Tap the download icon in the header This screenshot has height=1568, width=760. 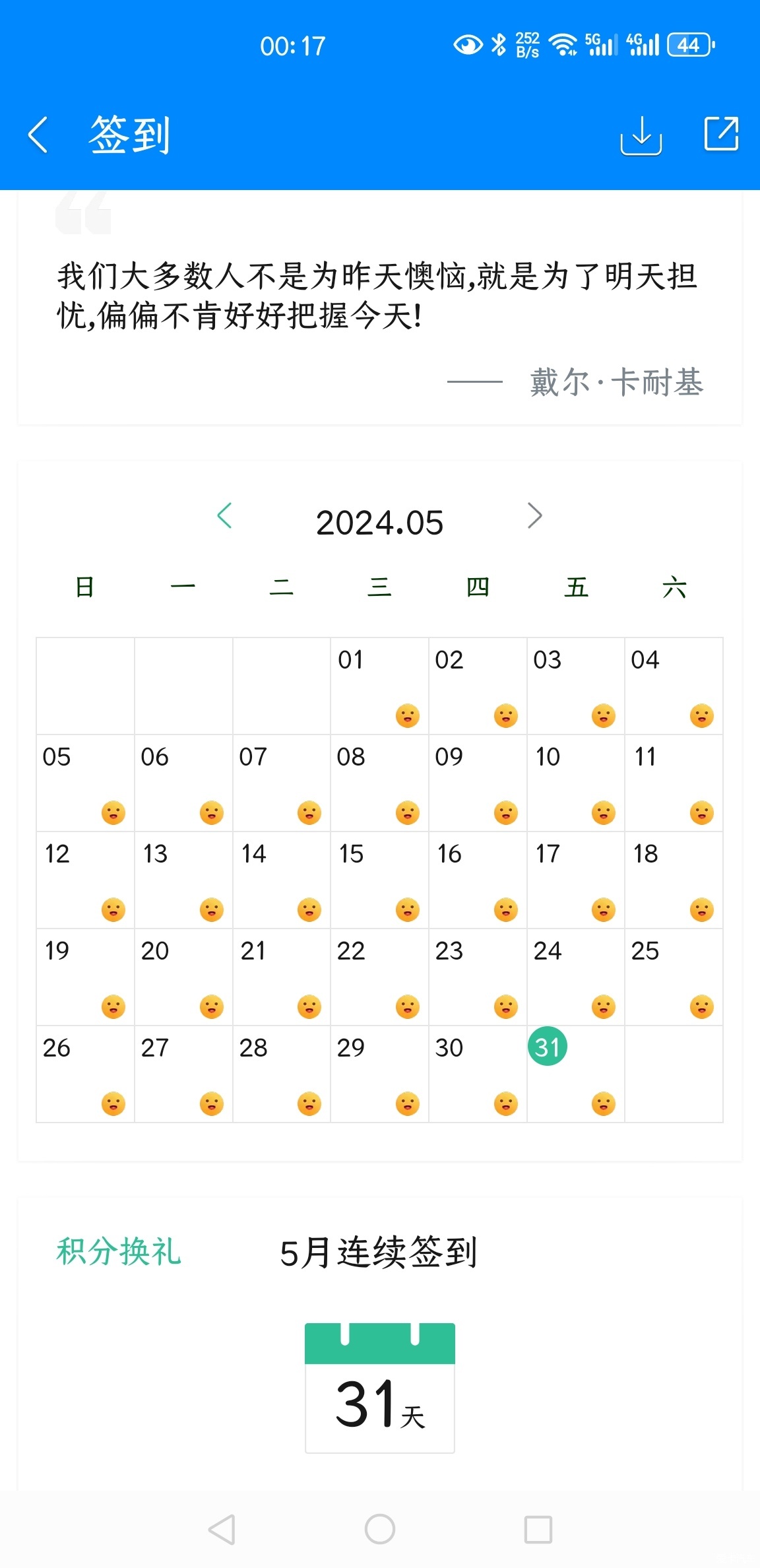click(x=641, y=135)
